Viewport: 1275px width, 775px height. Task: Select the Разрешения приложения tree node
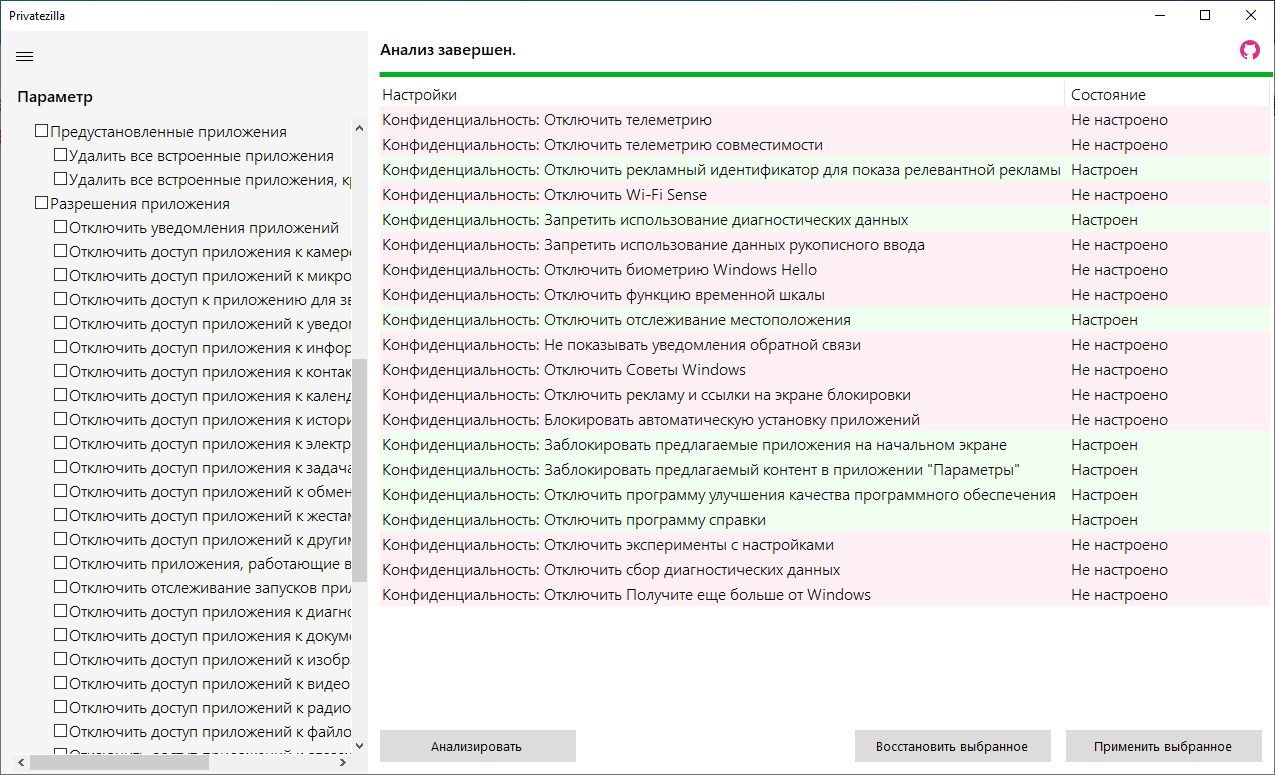tap(140, 203)
